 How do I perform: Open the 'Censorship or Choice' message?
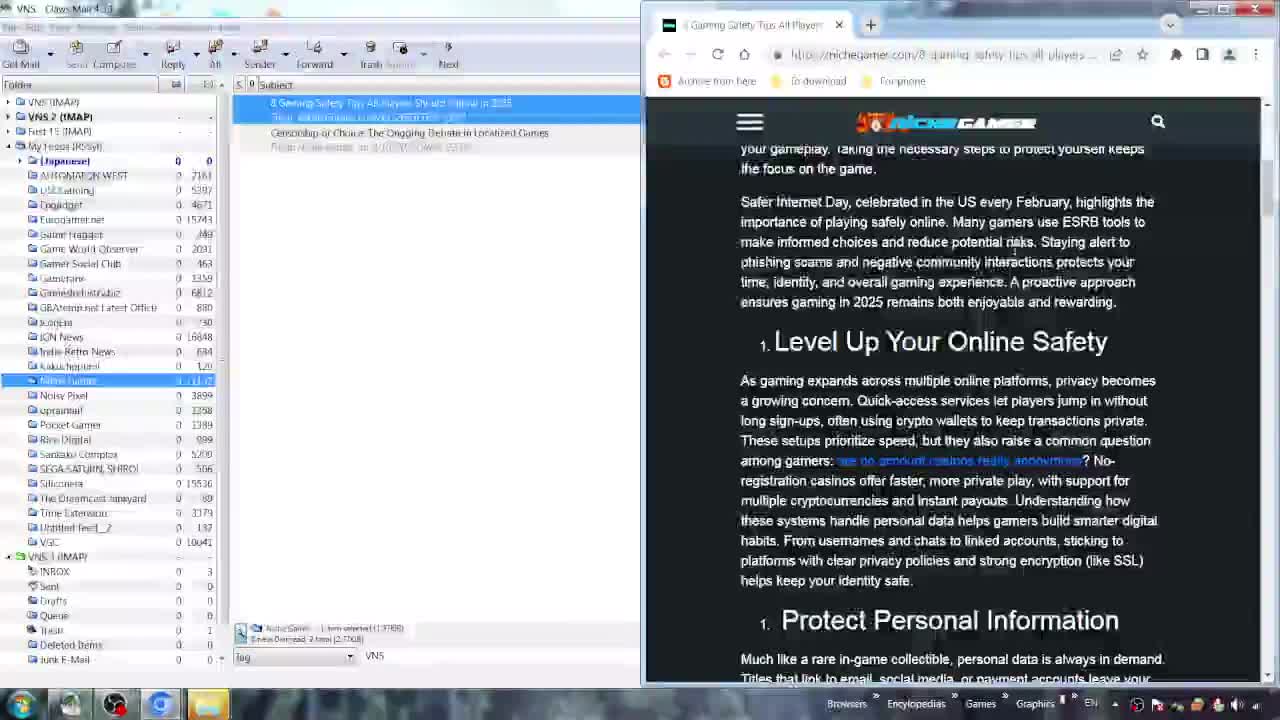pyautogui.click(x=409, y=133)
